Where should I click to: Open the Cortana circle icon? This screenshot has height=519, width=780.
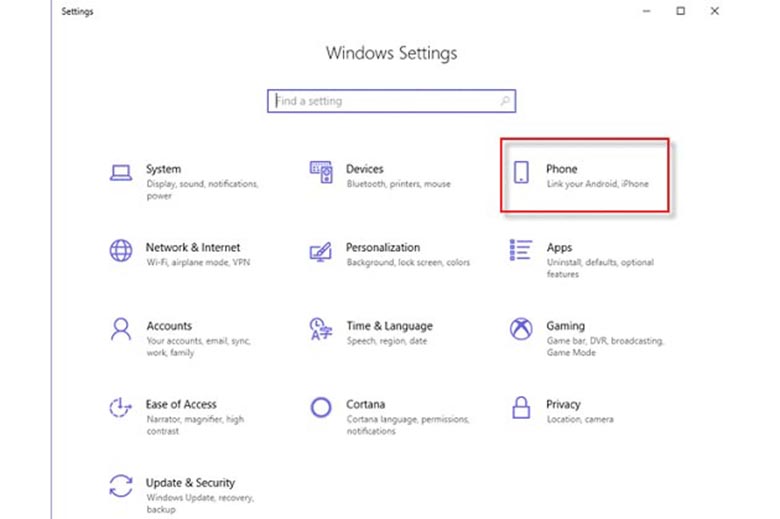pyautogui.click(x=321, y=407)
